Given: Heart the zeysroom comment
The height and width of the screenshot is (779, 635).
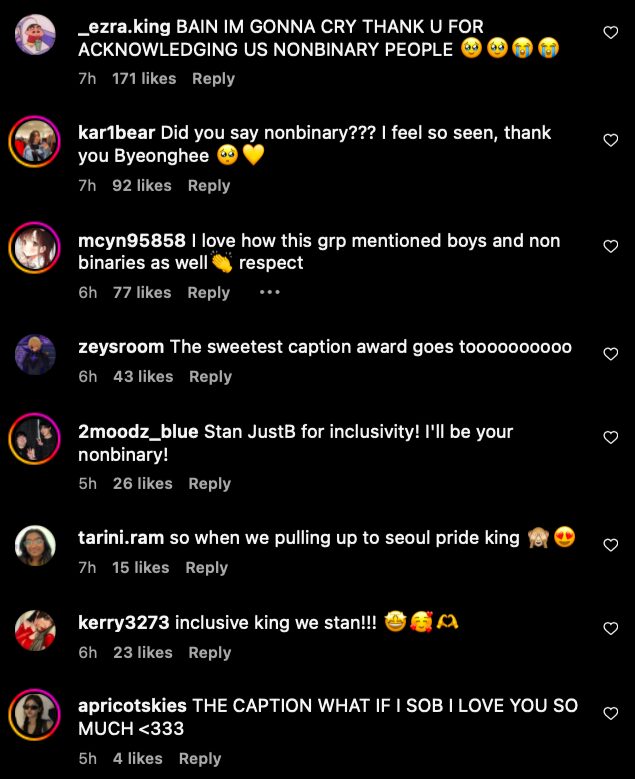Looking at the screenshot, I should coord(610,354).
